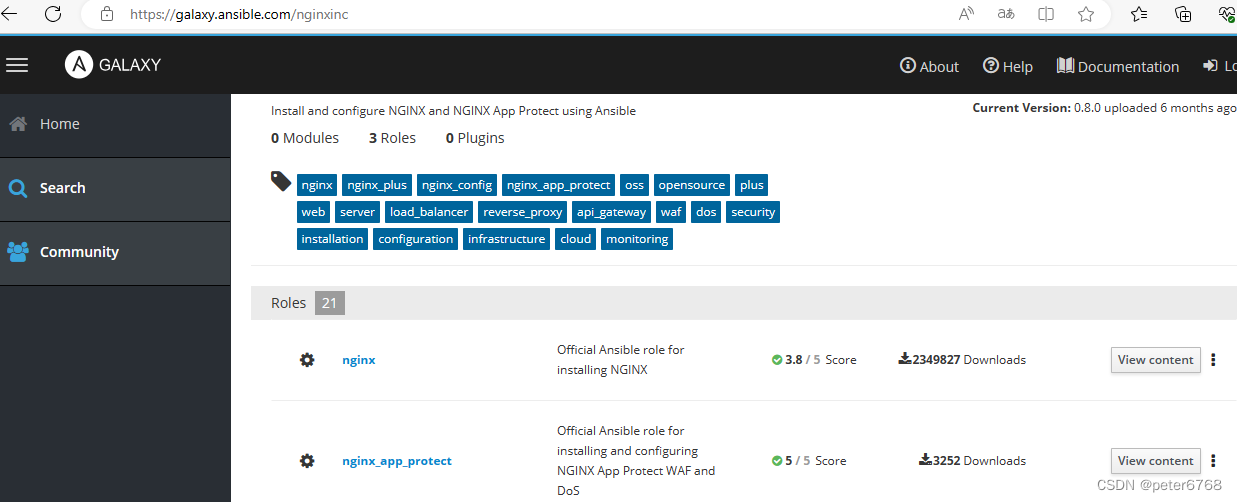Click the load_balancer tag
Screen dimensions: 1237x502
[x=429, y=212]
